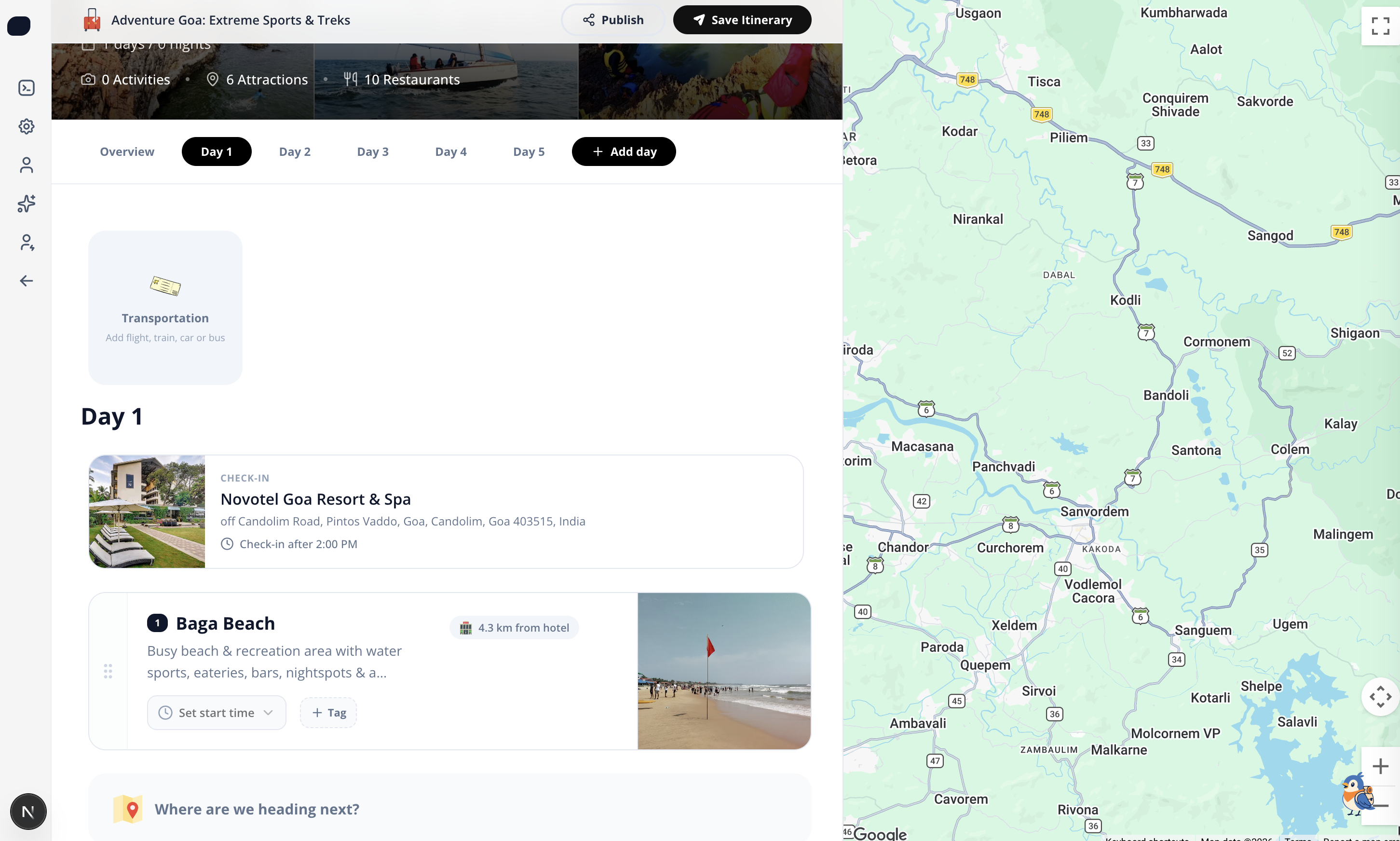Open the Transportation add card
Screen dimensions: 1400x841
[165, 308]
